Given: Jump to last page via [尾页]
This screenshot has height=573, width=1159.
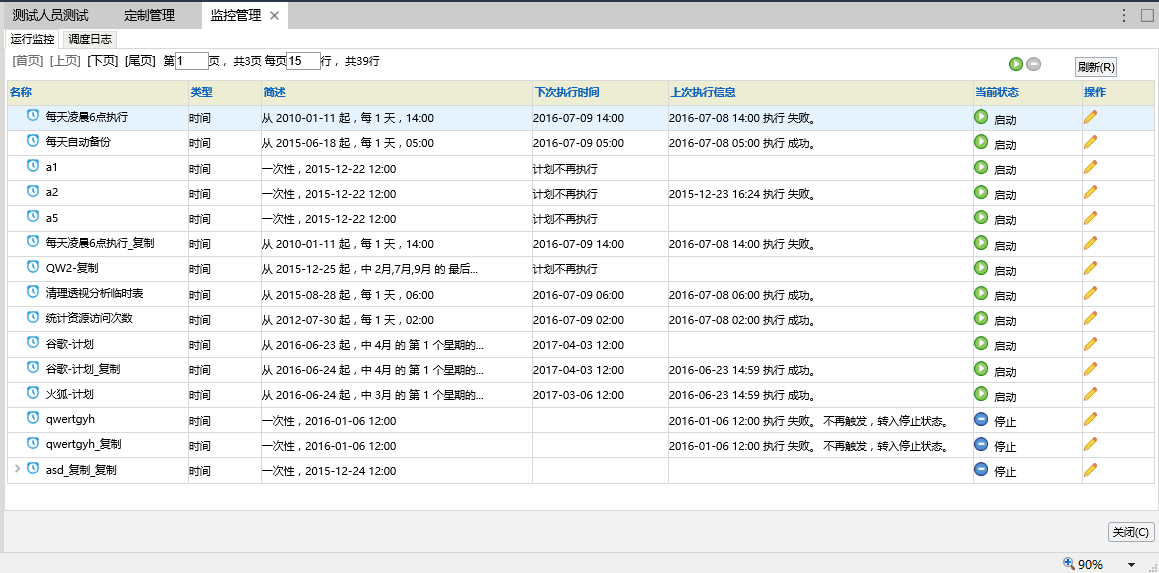Looking at the screenshot, I should coord(140,61).
